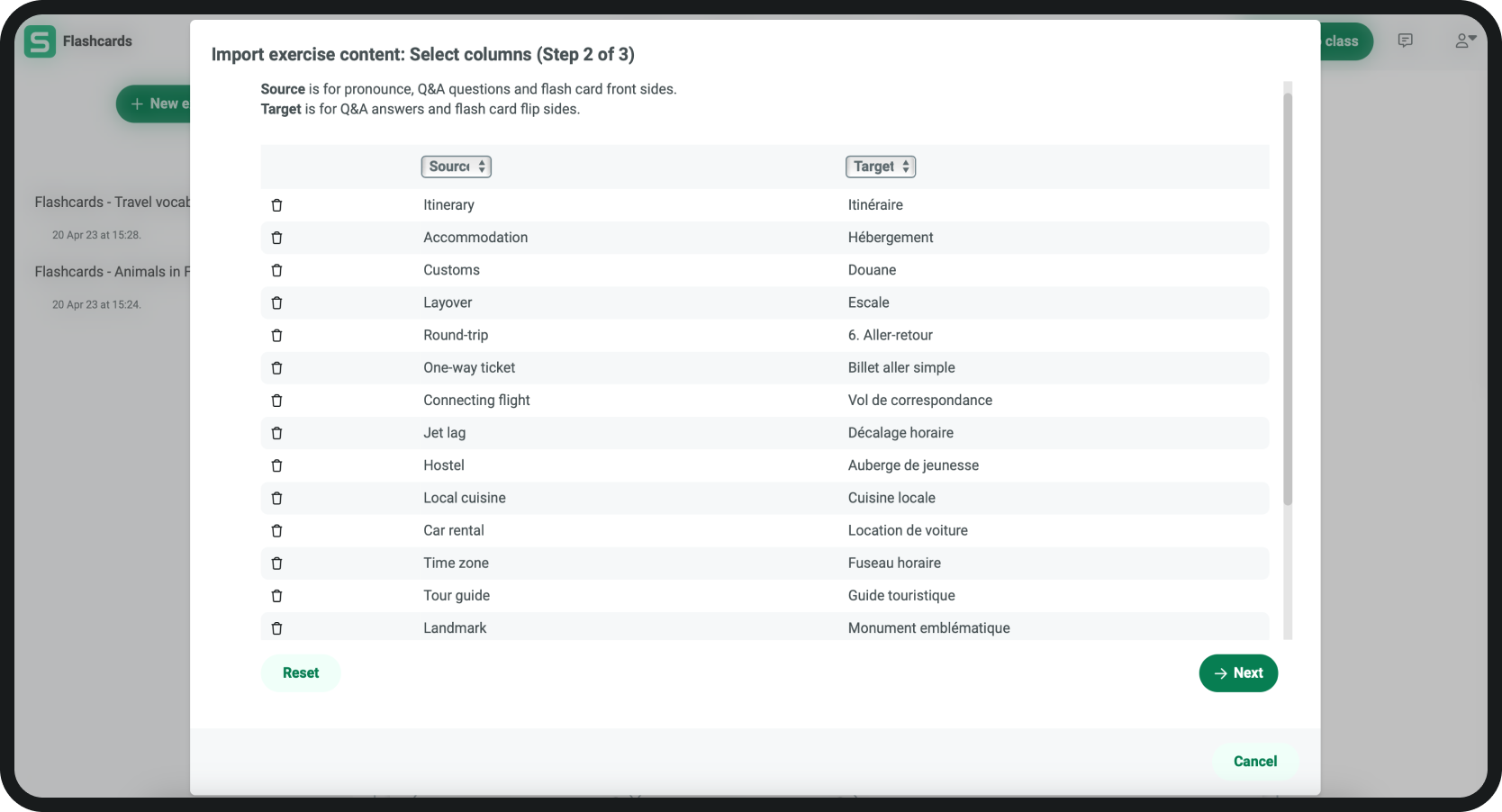Image resolution: width=1502 pixels, height=812 pixels.
Task: Click trash icon next to Landmark
Action: pyautogui.click(x=276, y=628)
